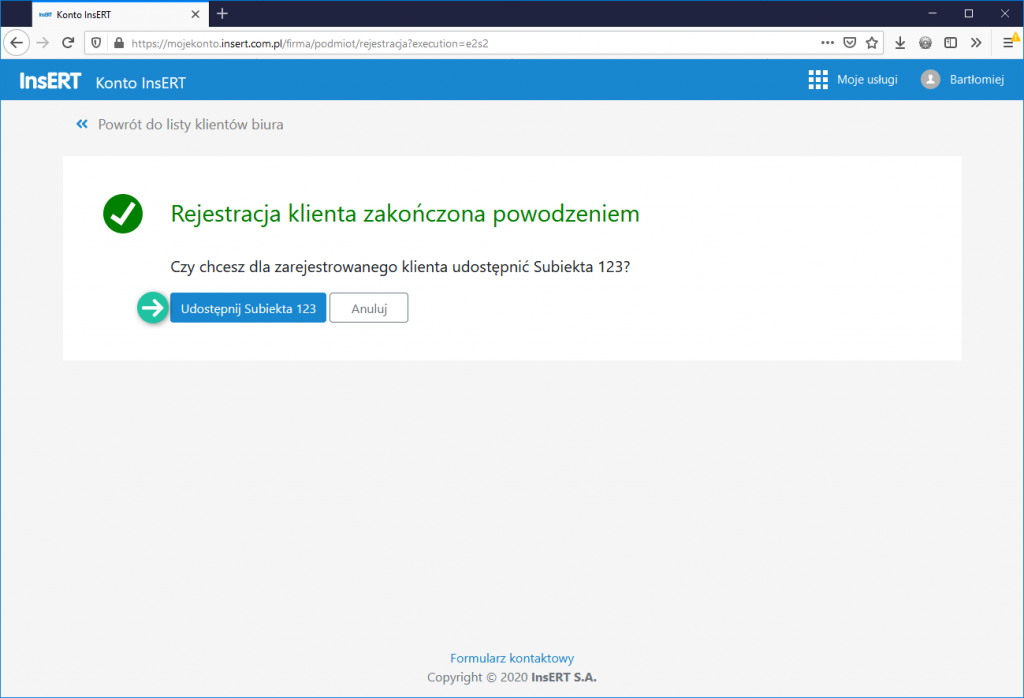Click the browser forward arrow button
This screenshot has width=1024, height=698.
click(x=42, y=43)
